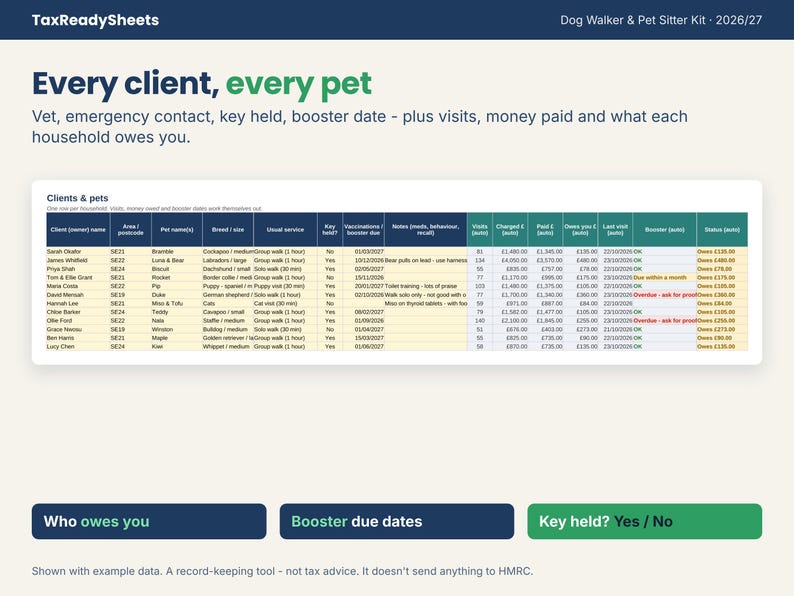Screen dimensions: 794x596
Task: Click the note about Bear pulling on lead
Action: tap(425, 260)
